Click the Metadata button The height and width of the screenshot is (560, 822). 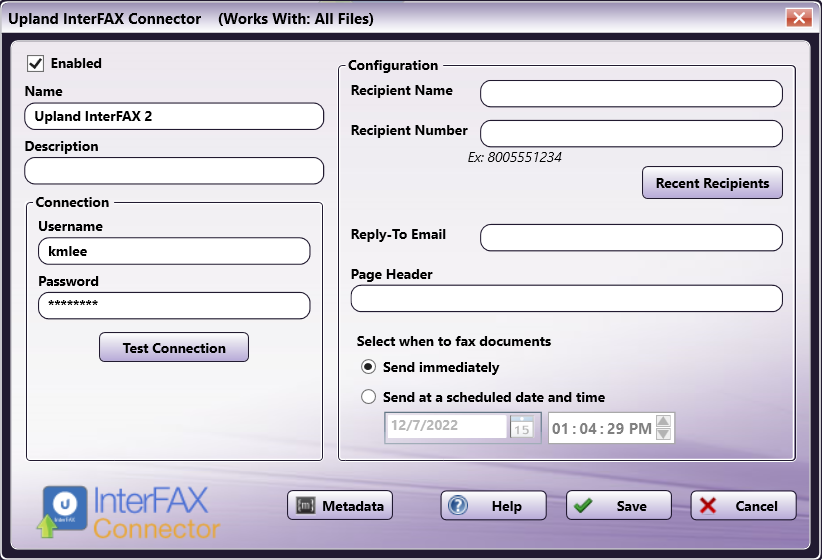(x=340, y=505)
